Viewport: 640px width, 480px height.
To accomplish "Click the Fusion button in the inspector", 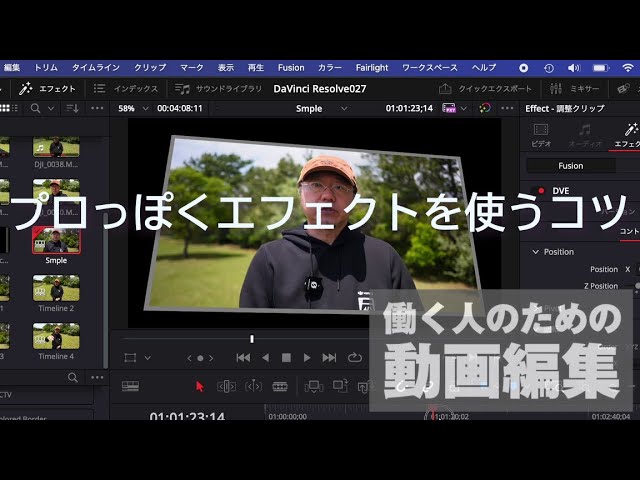I will (x=570, y=166).
